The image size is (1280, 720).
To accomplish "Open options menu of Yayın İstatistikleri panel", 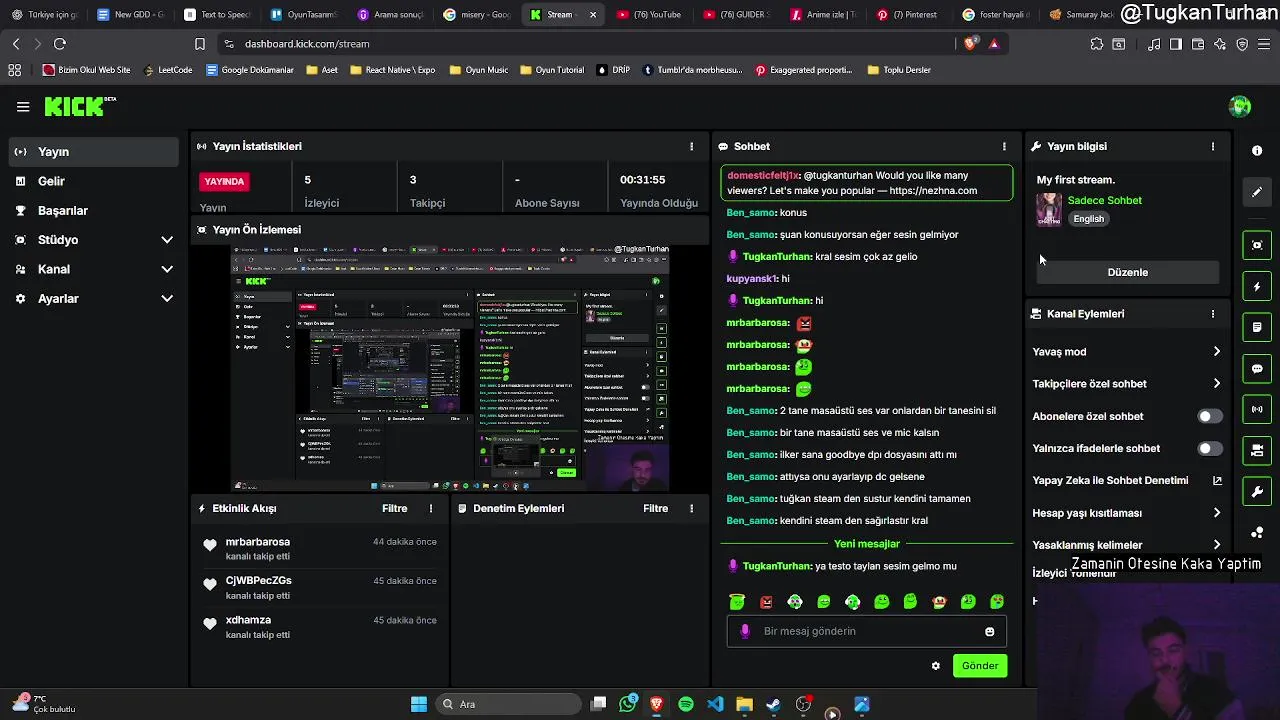I will (x=691, y=146).
